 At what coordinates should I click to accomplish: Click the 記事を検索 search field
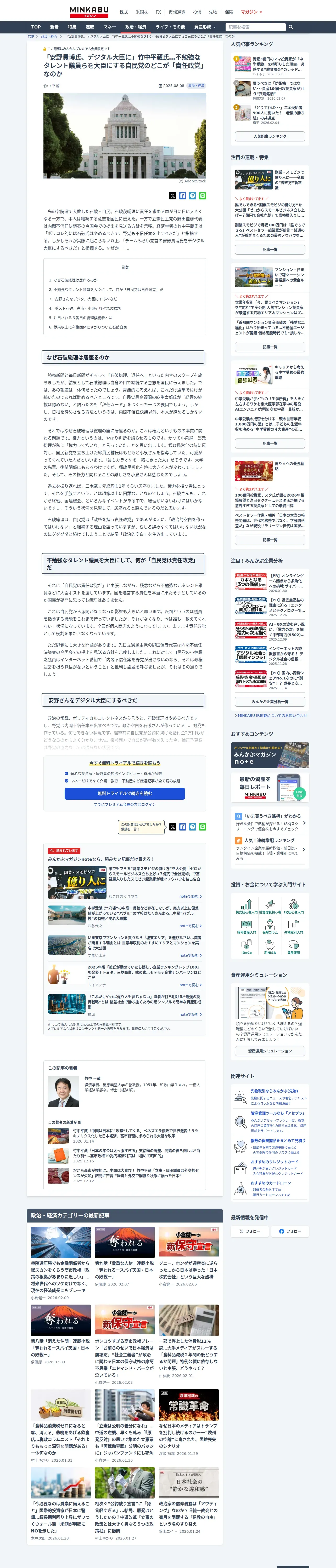255,27
